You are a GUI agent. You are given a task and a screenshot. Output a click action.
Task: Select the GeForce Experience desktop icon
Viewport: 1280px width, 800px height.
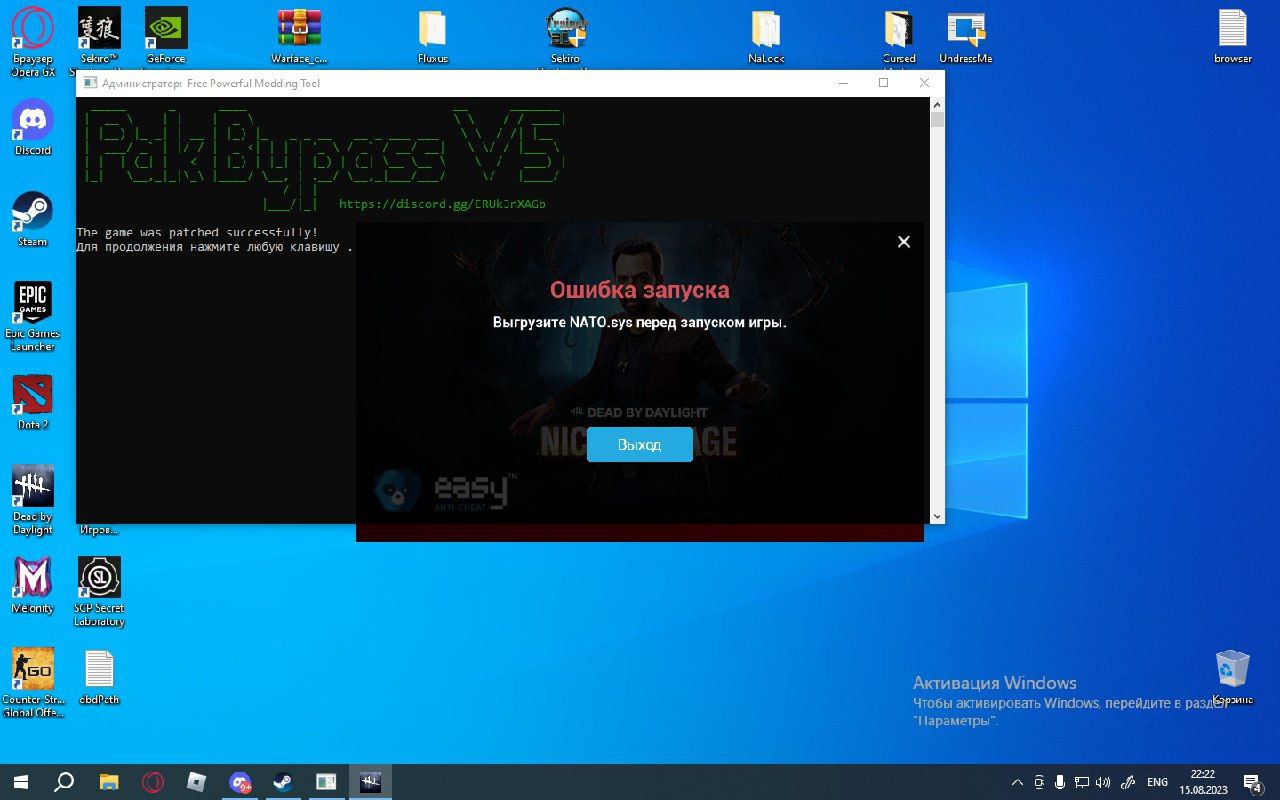coord(166,29)
